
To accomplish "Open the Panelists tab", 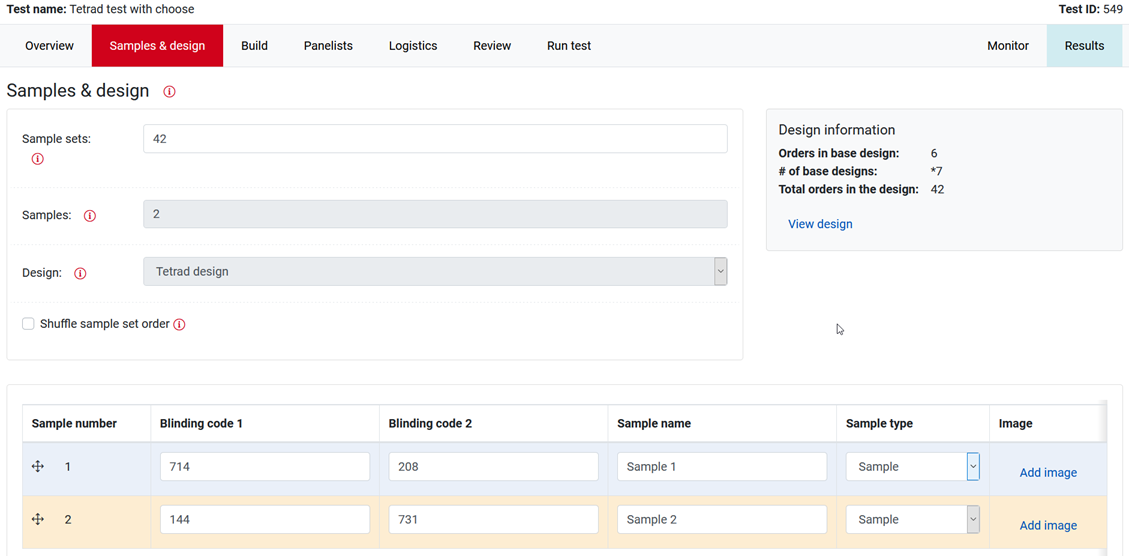I will (x=328, y=46).
